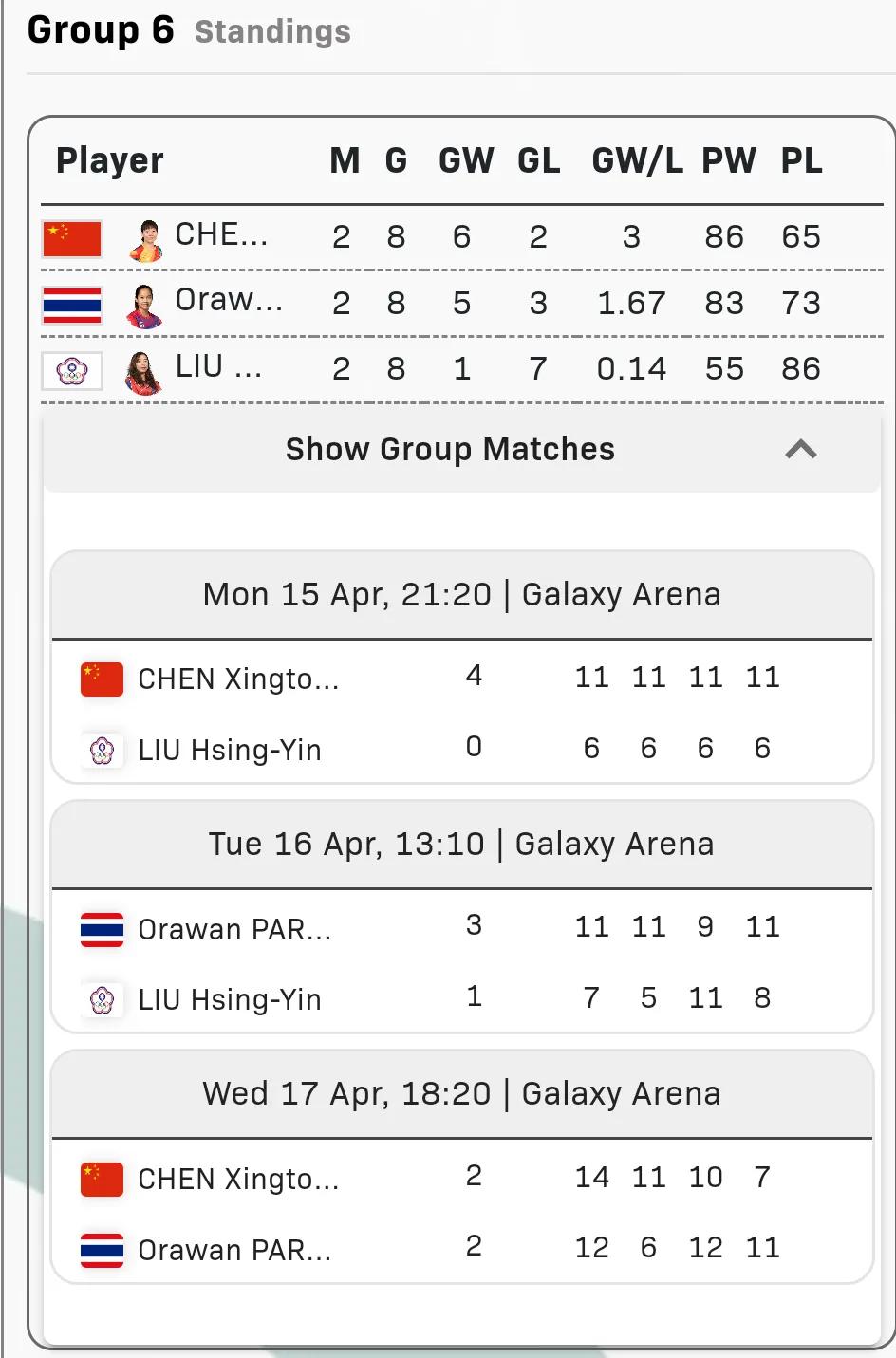This screenshot has height=1358, width=896.
Task: Click China flag in standings first row
Action: [72, 239]
